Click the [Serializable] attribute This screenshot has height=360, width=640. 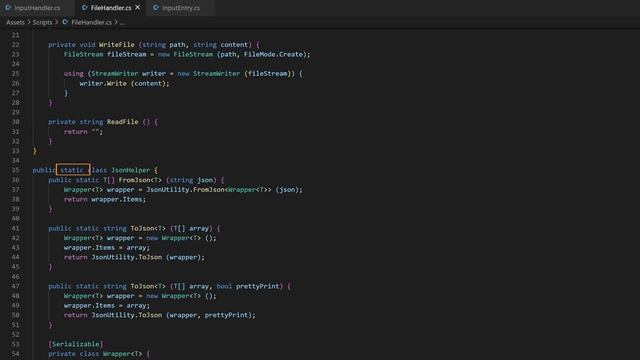click(76, 344)
